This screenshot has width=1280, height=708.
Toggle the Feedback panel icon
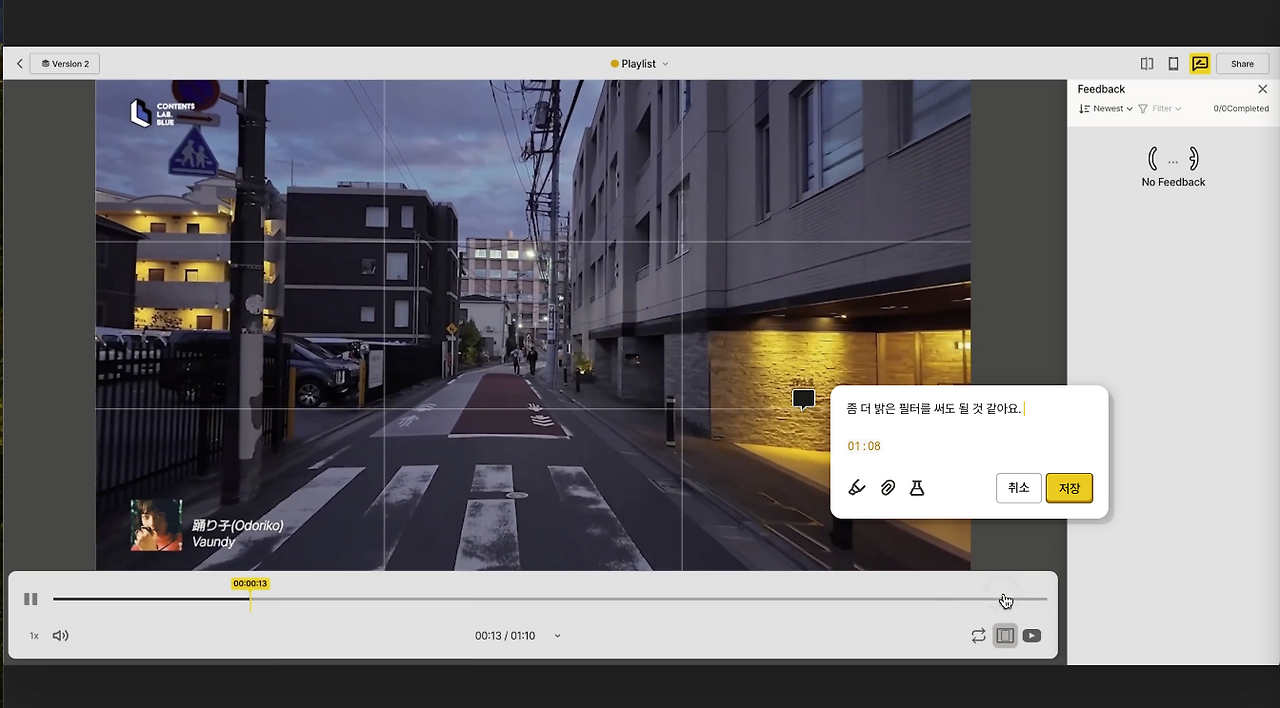tap(1200, 64)
